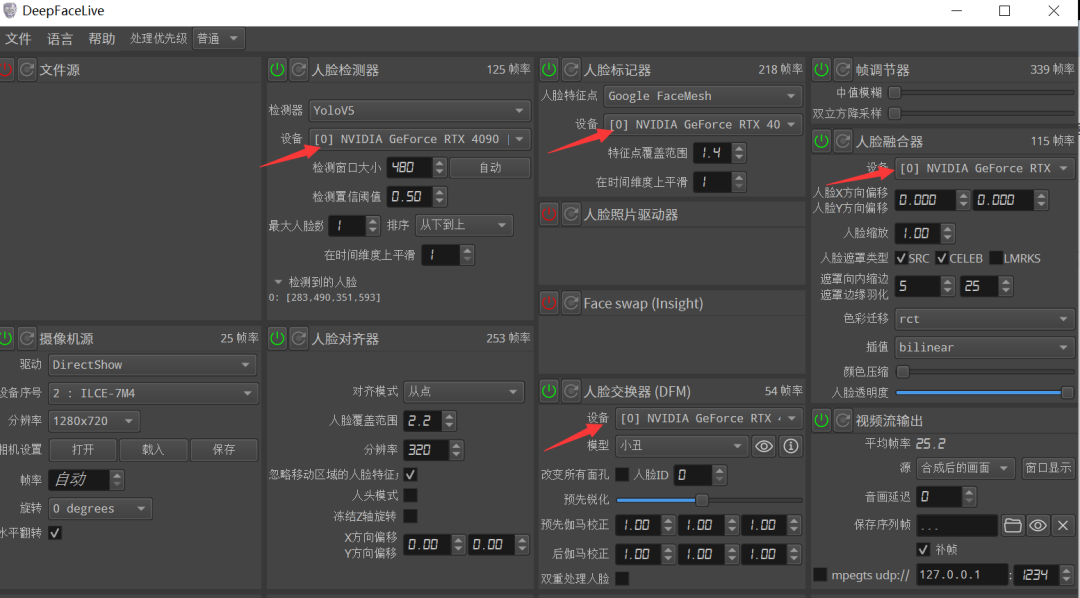Open the 排序 从下到上 sort dropdown
1080x598 pixels.
tap(464, 225)
